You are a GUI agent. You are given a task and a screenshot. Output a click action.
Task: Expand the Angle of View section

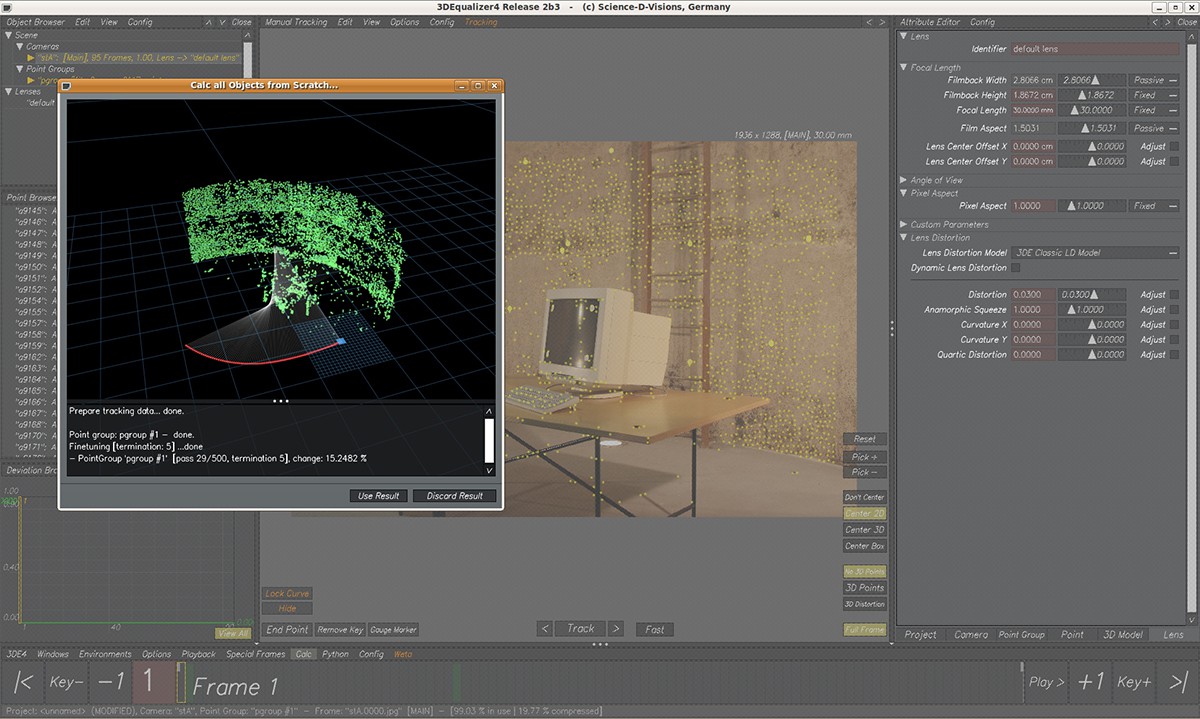coord(904,181)
